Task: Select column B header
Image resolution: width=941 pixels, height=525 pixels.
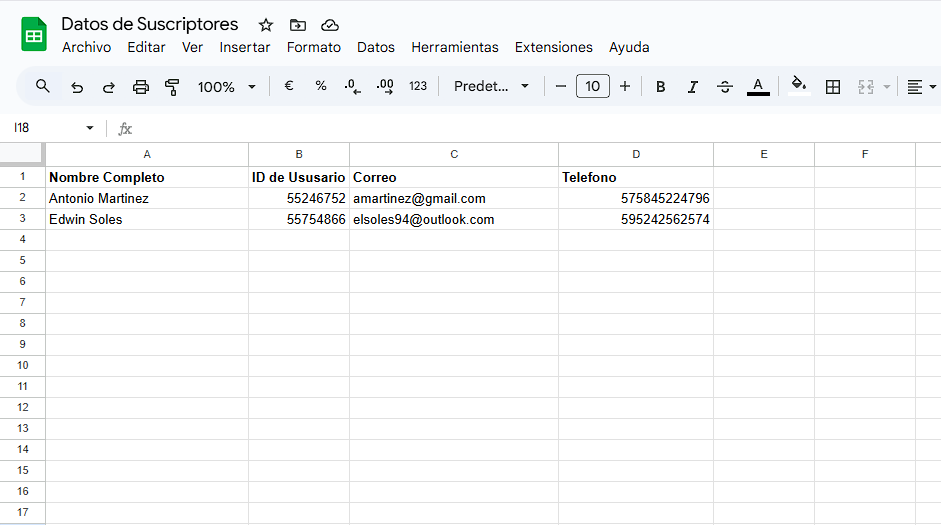Action: [299, 155]
